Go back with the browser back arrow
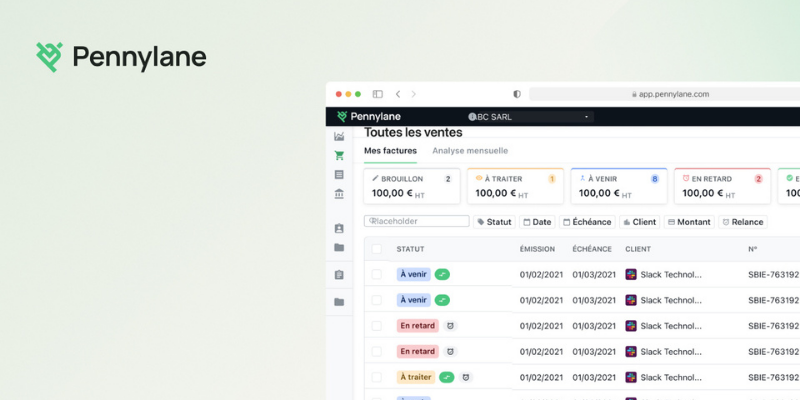Screen dimensions: 800x400 (x=398, y=94)
